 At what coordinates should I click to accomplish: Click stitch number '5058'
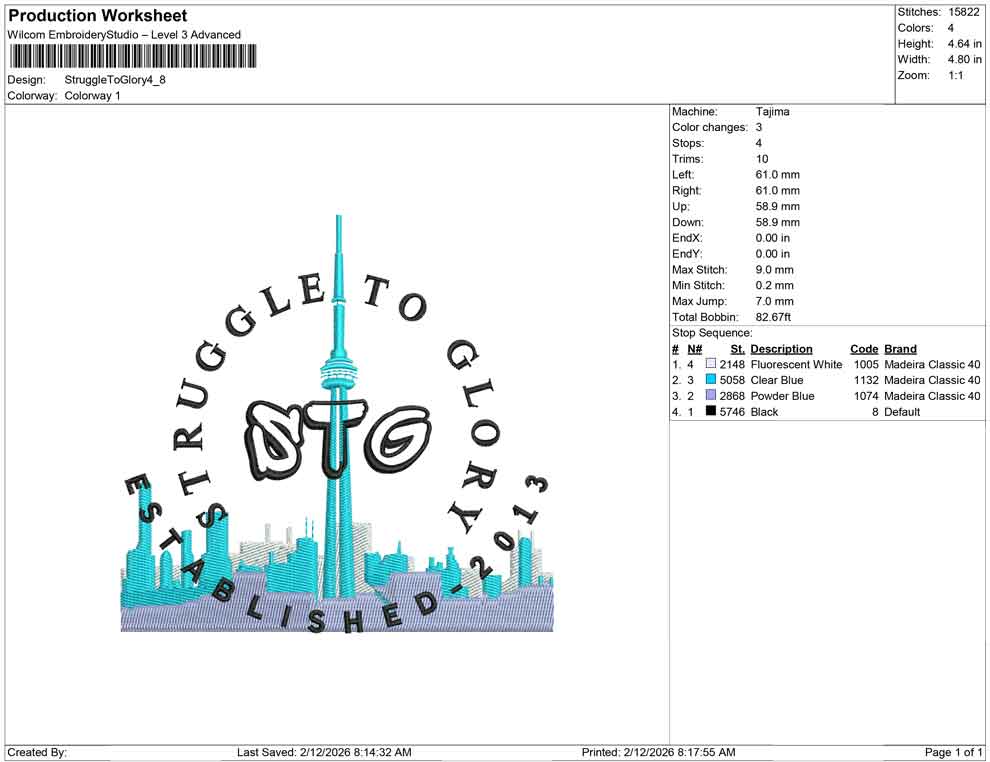[x=732, y=379]
